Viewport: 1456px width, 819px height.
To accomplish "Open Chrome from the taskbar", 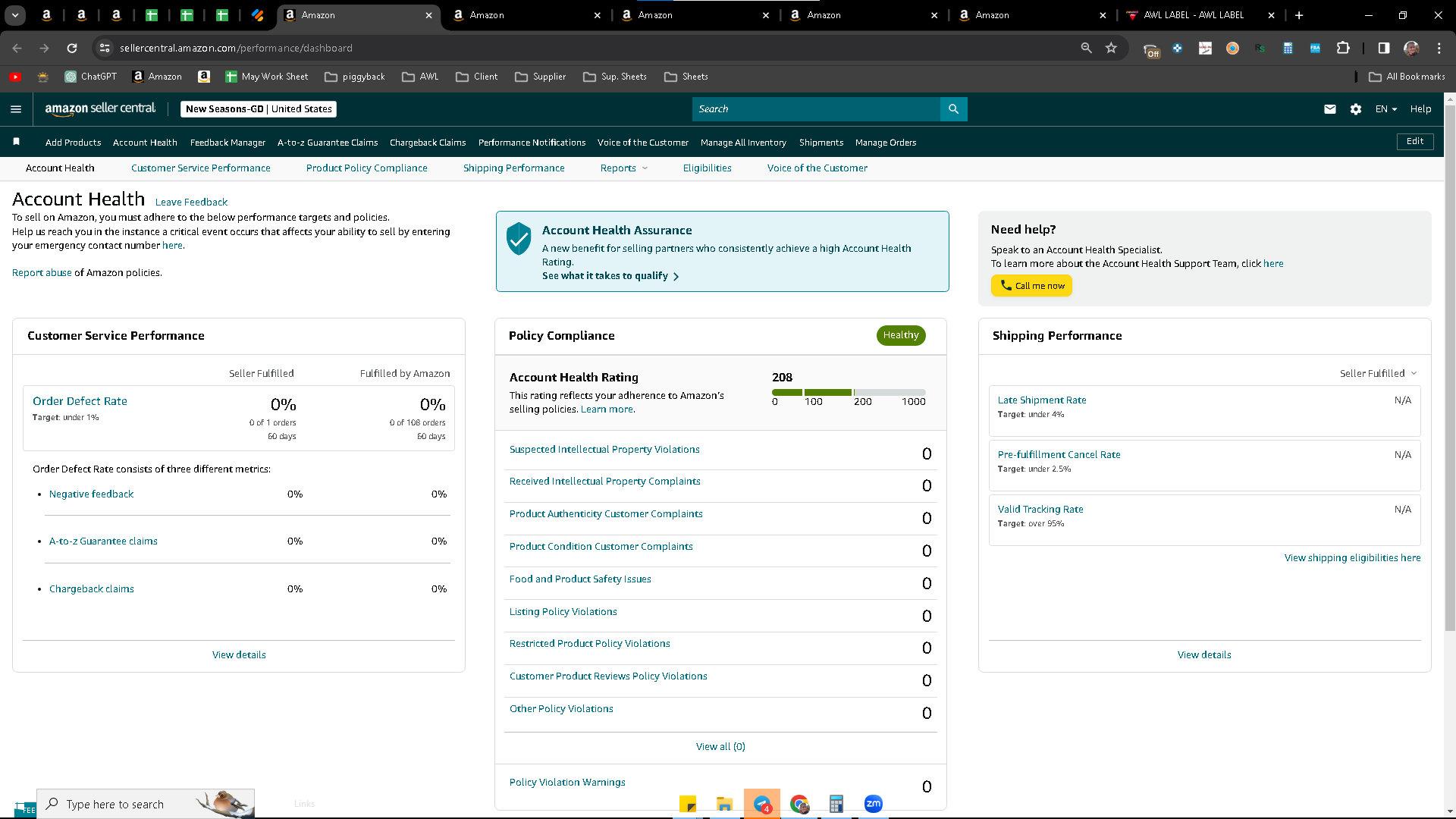I will click(799, 804).
